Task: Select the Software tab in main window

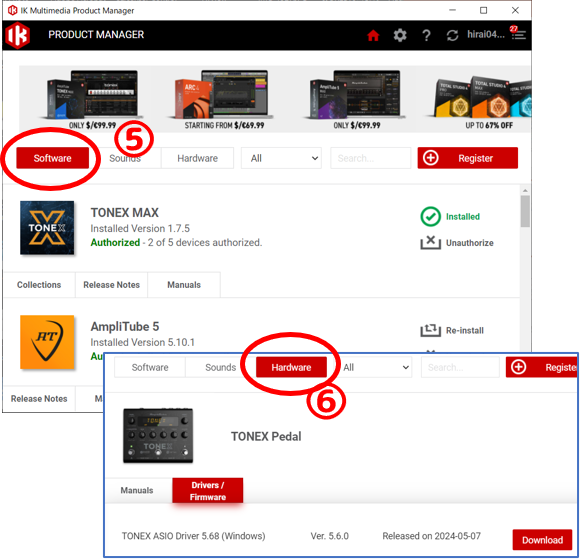Action: point(53,158)
